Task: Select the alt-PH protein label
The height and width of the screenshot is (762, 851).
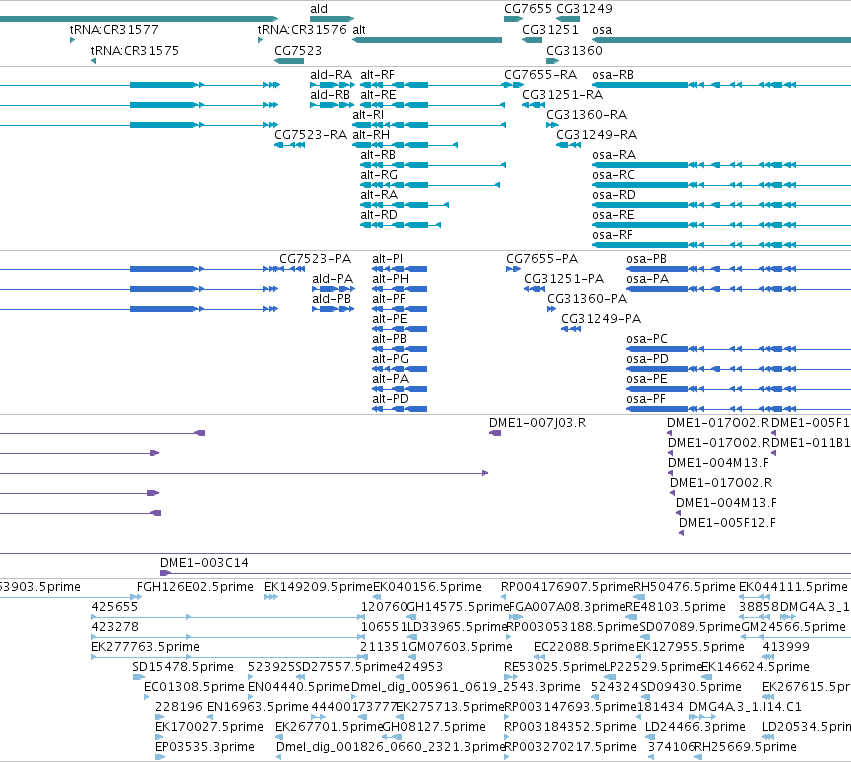Action: click(x=391, y=278)
